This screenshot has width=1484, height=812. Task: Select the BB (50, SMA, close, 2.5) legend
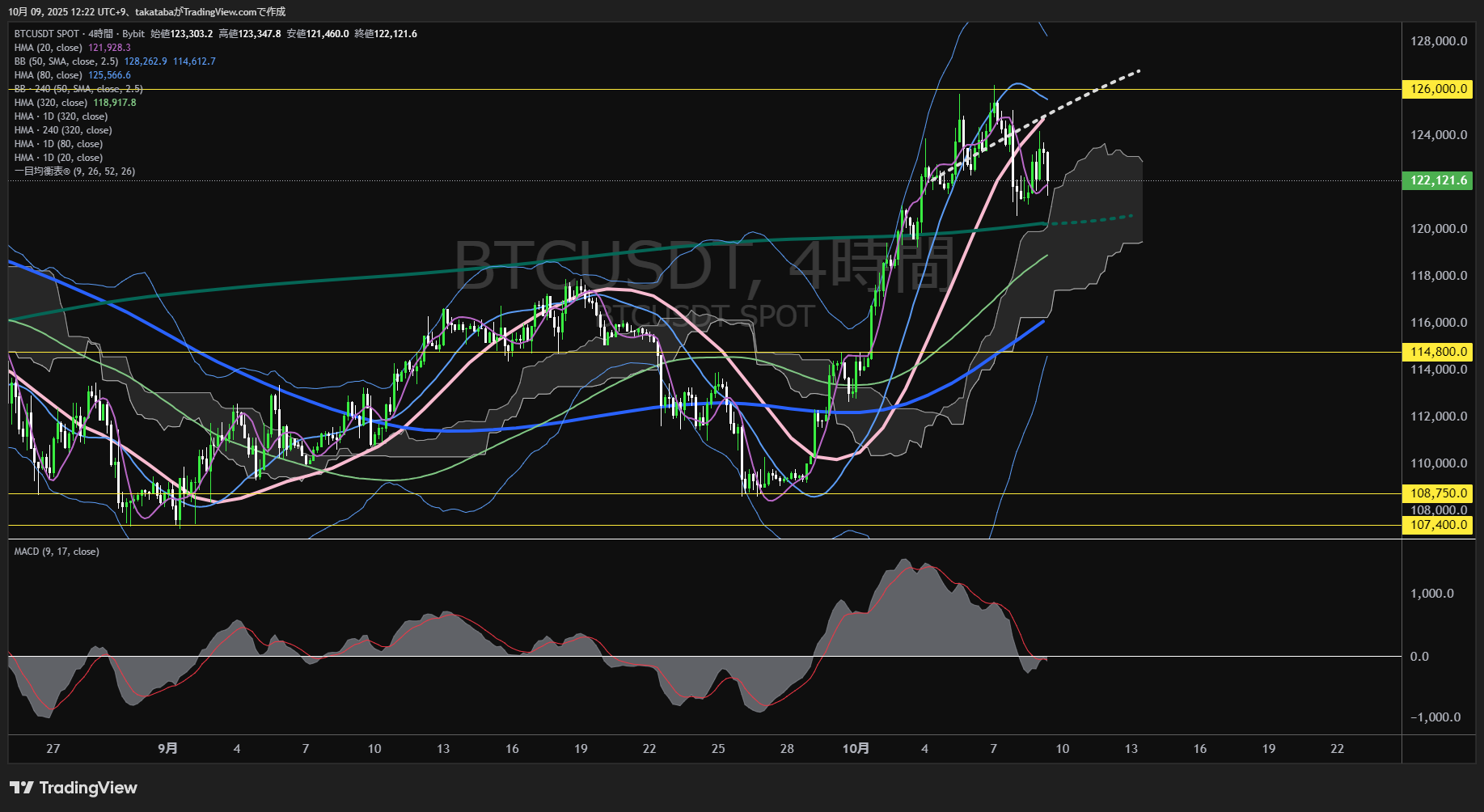pos(66,61)
